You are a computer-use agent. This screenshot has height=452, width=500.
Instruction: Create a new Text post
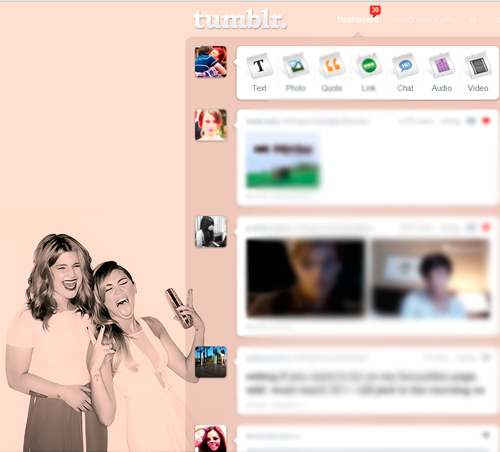point(259,72)
